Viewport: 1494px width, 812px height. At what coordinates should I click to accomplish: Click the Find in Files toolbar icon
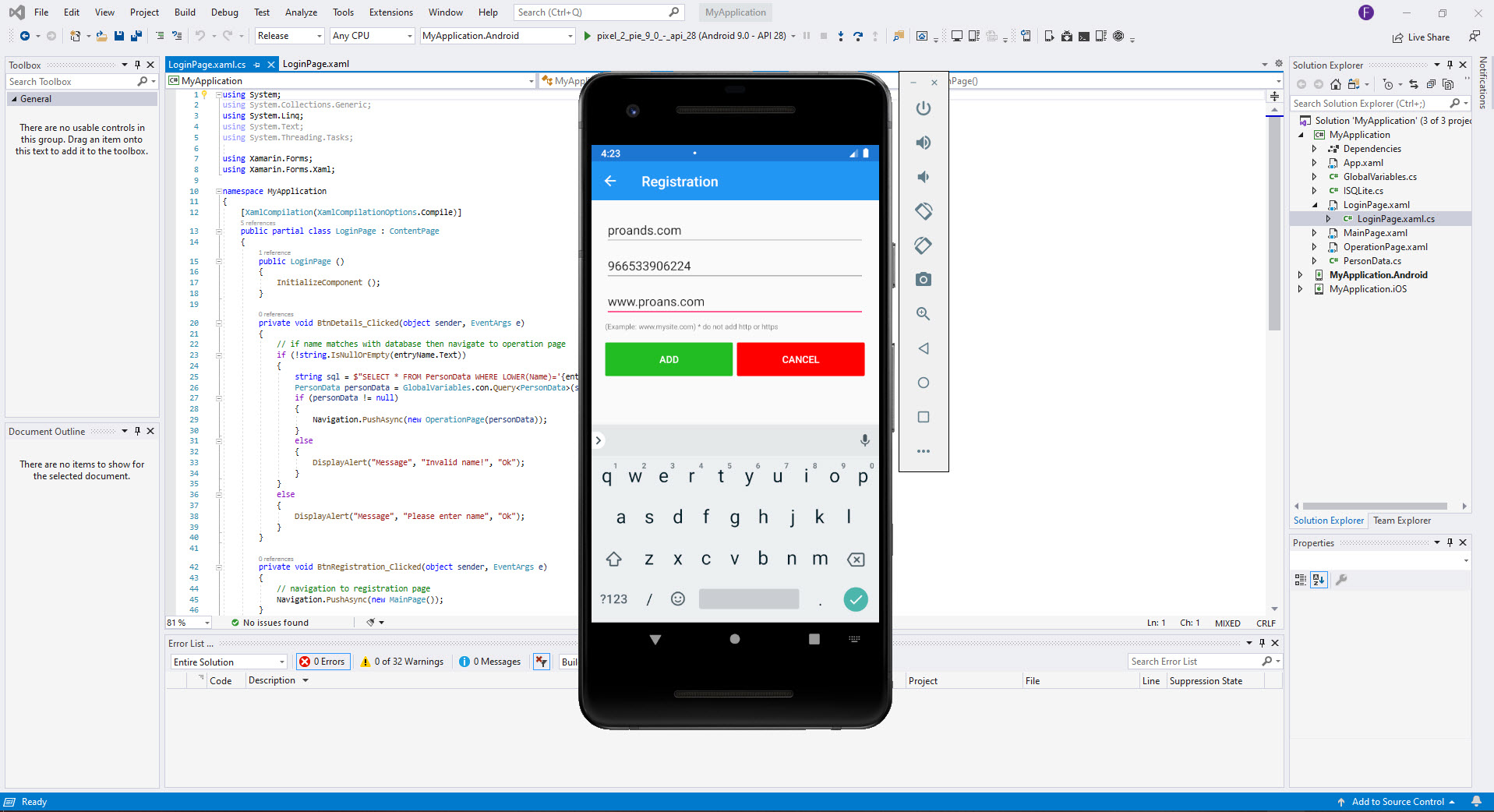(x=898, y=36)
